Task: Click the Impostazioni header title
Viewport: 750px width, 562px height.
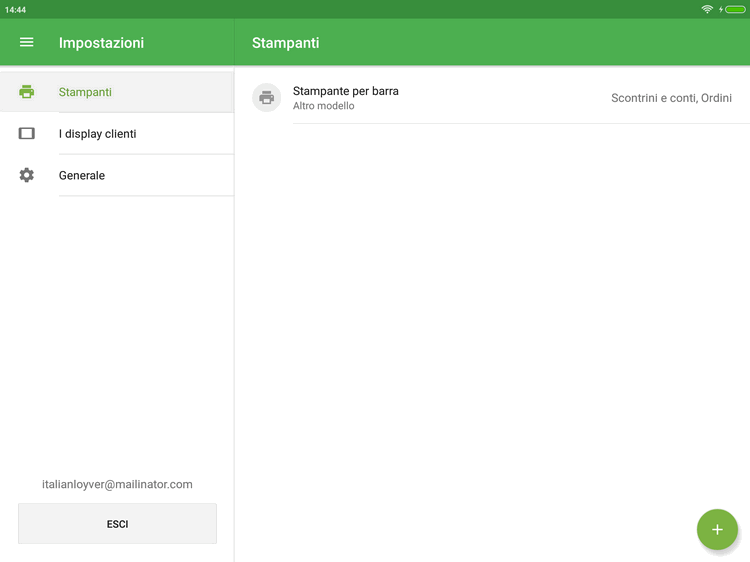Action: click(x=101, y=43)
